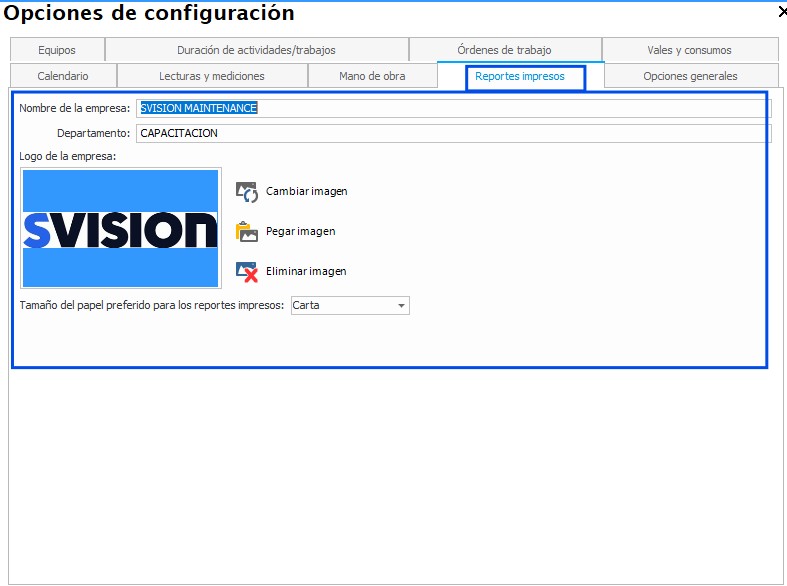Choose the Eliminar imagen label
The width and height of the screenshot is (787, 586).
[x=306, y=271]
